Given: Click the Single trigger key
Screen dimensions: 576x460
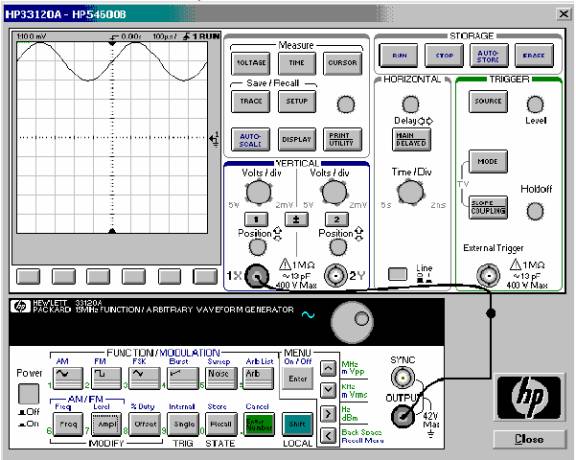Looking at the screenshot, I should [183, 424].
